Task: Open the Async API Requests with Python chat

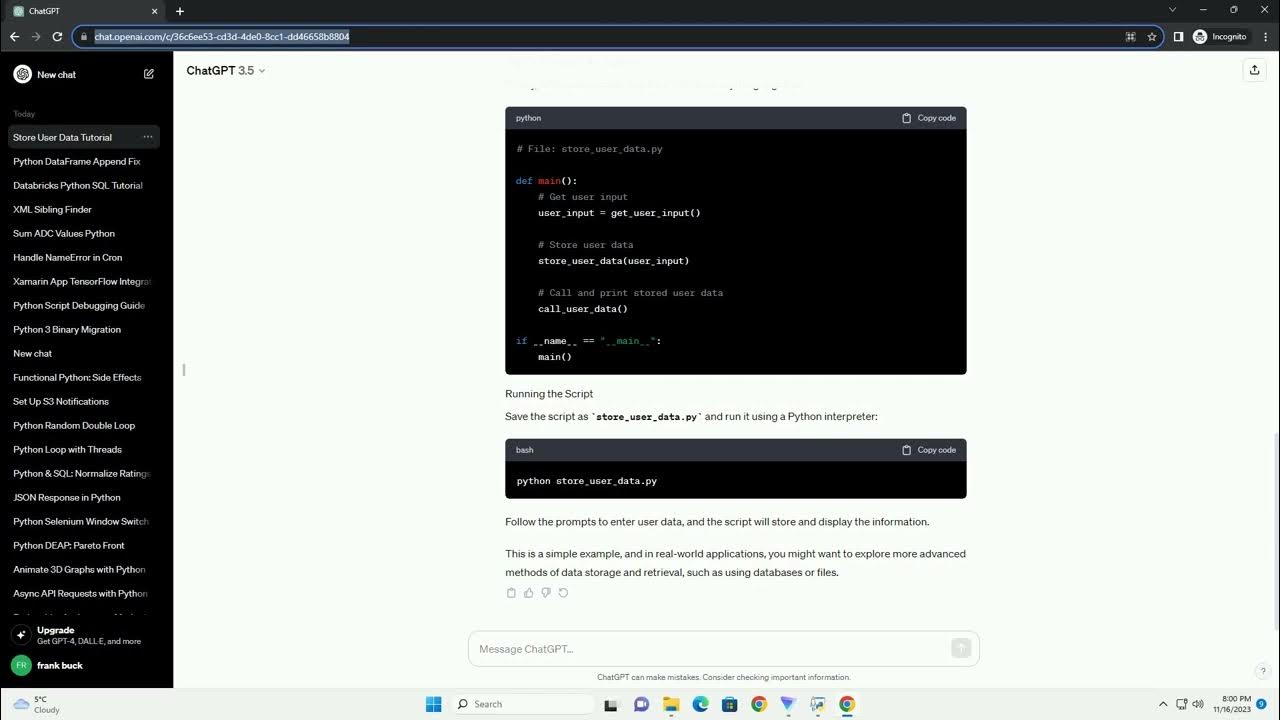Action: point(84,593)
